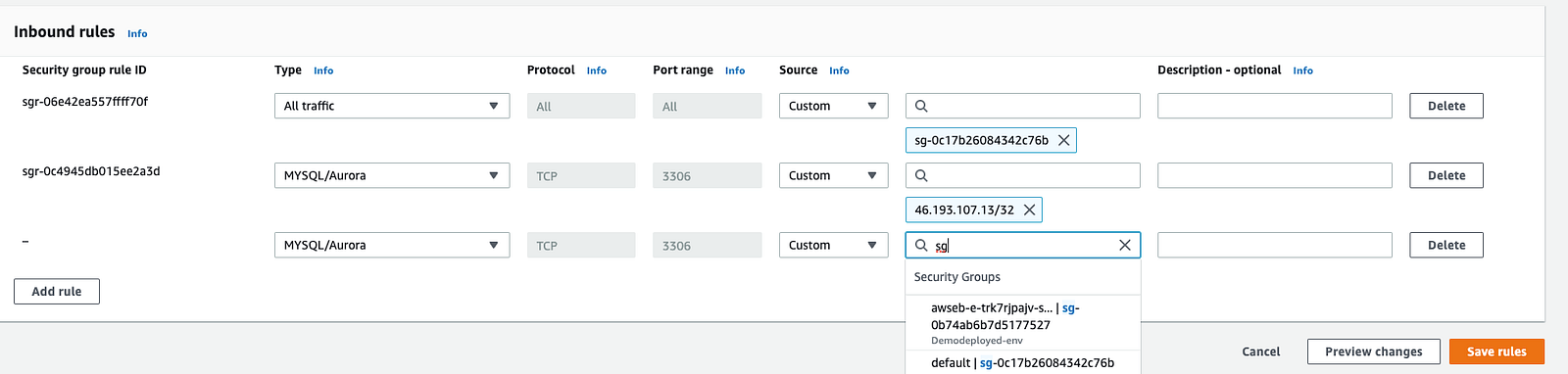Open Info link next to Description - optional
The width and height of the screenshot is (1568, 374).
1302,70
